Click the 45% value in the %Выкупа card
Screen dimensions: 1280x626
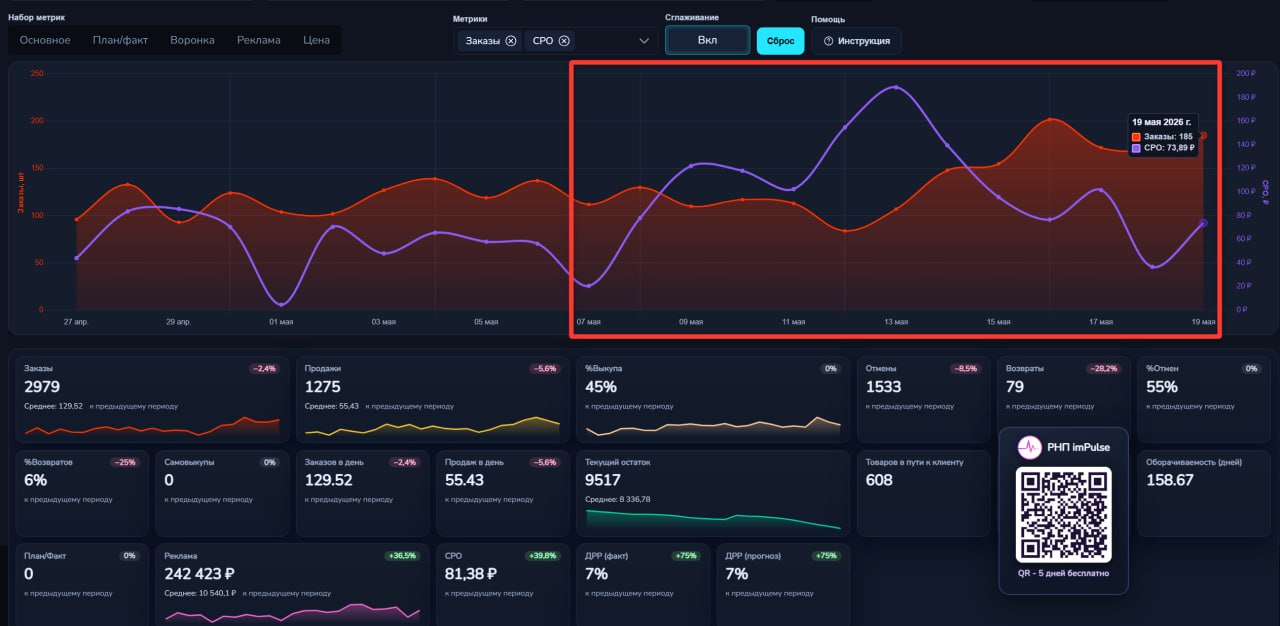pyautogui.click(x=601, y=387)
